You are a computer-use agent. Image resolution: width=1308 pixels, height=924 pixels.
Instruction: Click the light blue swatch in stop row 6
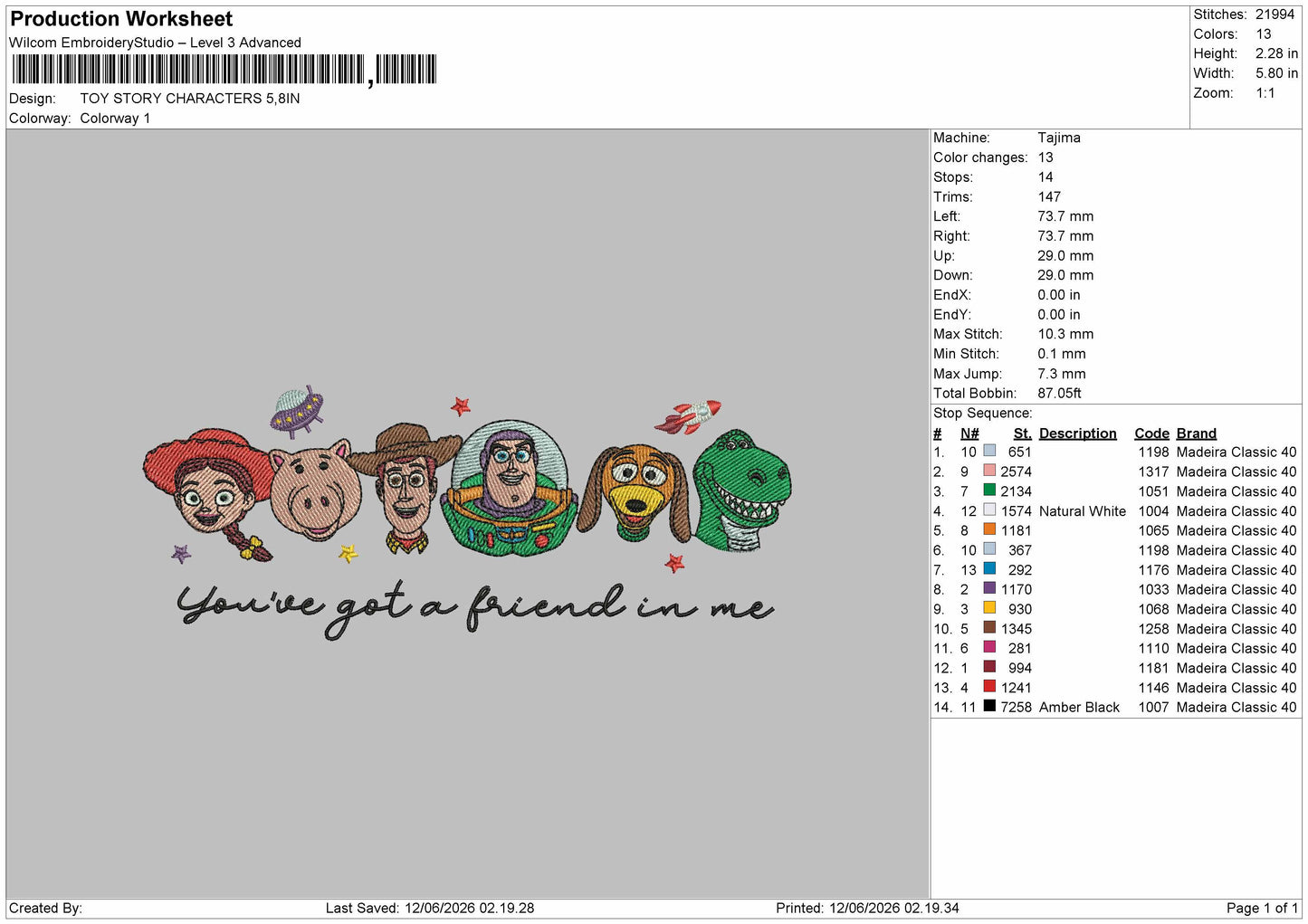[989, 548]
